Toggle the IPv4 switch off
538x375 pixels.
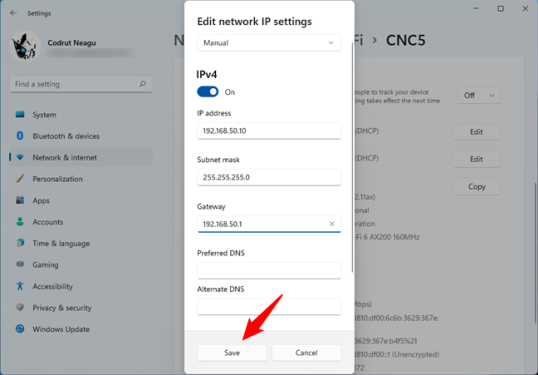pyautogui.click(x=208, y=92)
